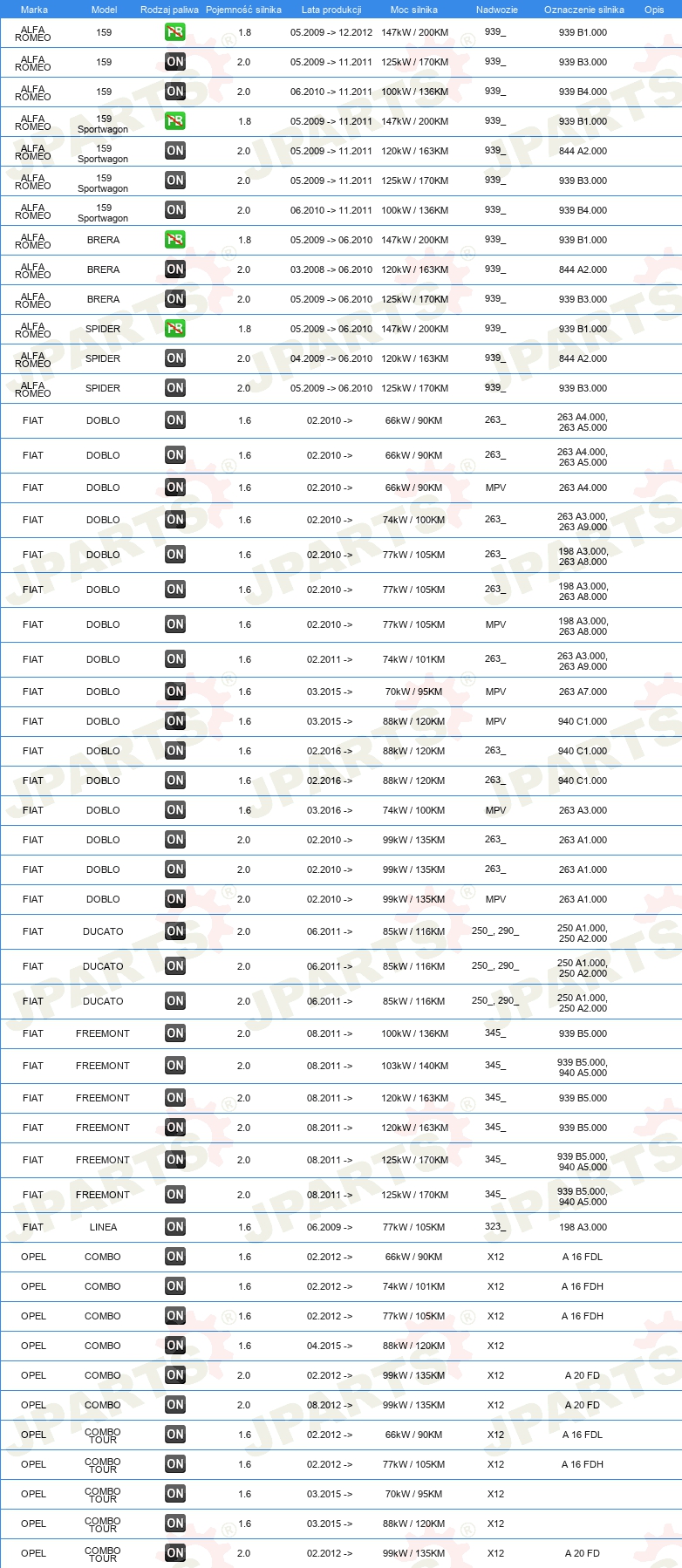Viewport: 682px width, 1568px height.
Task: Click the ON icon in the FREEMONT 103kW / 140KM row
Action: [175, 1066]
